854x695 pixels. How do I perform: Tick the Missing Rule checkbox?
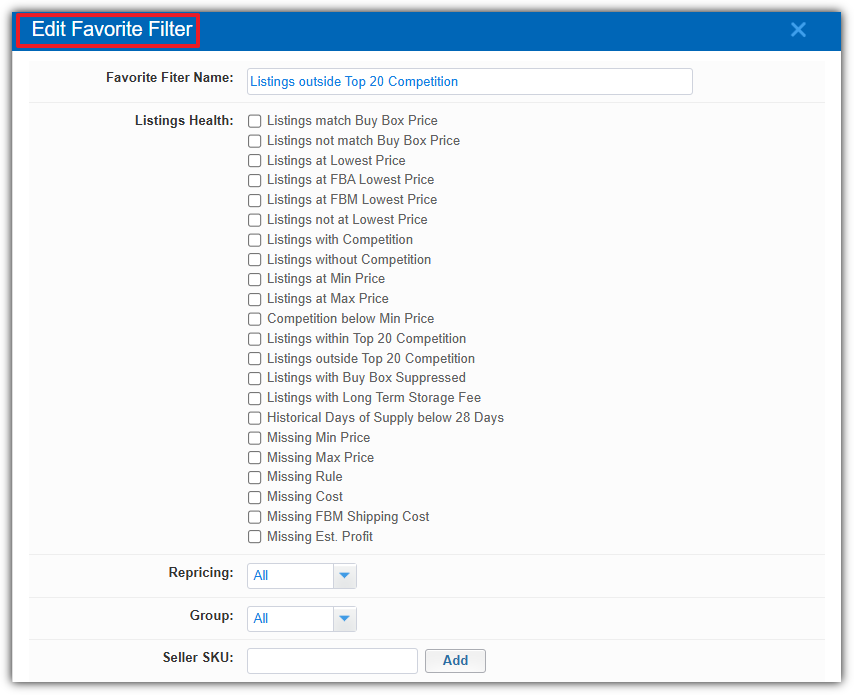[254, 478]
